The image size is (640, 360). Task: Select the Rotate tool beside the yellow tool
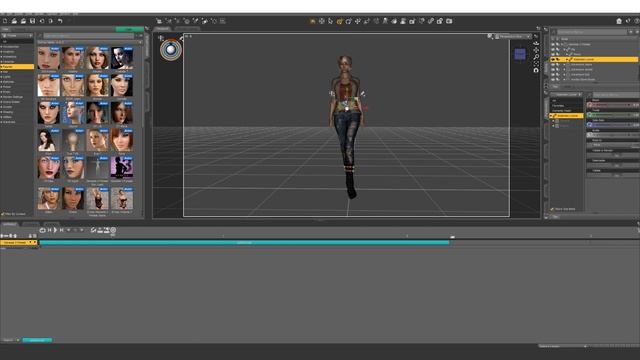click(349, 21)
